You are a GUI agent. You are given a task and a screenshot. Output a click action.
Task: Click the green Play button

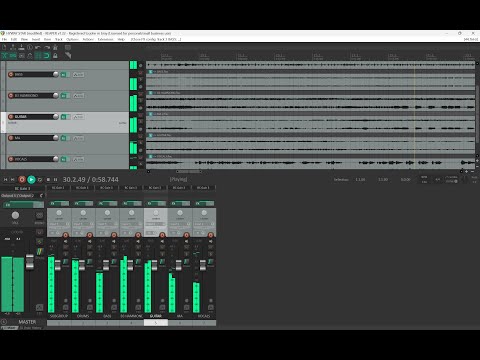pos(31,180)
